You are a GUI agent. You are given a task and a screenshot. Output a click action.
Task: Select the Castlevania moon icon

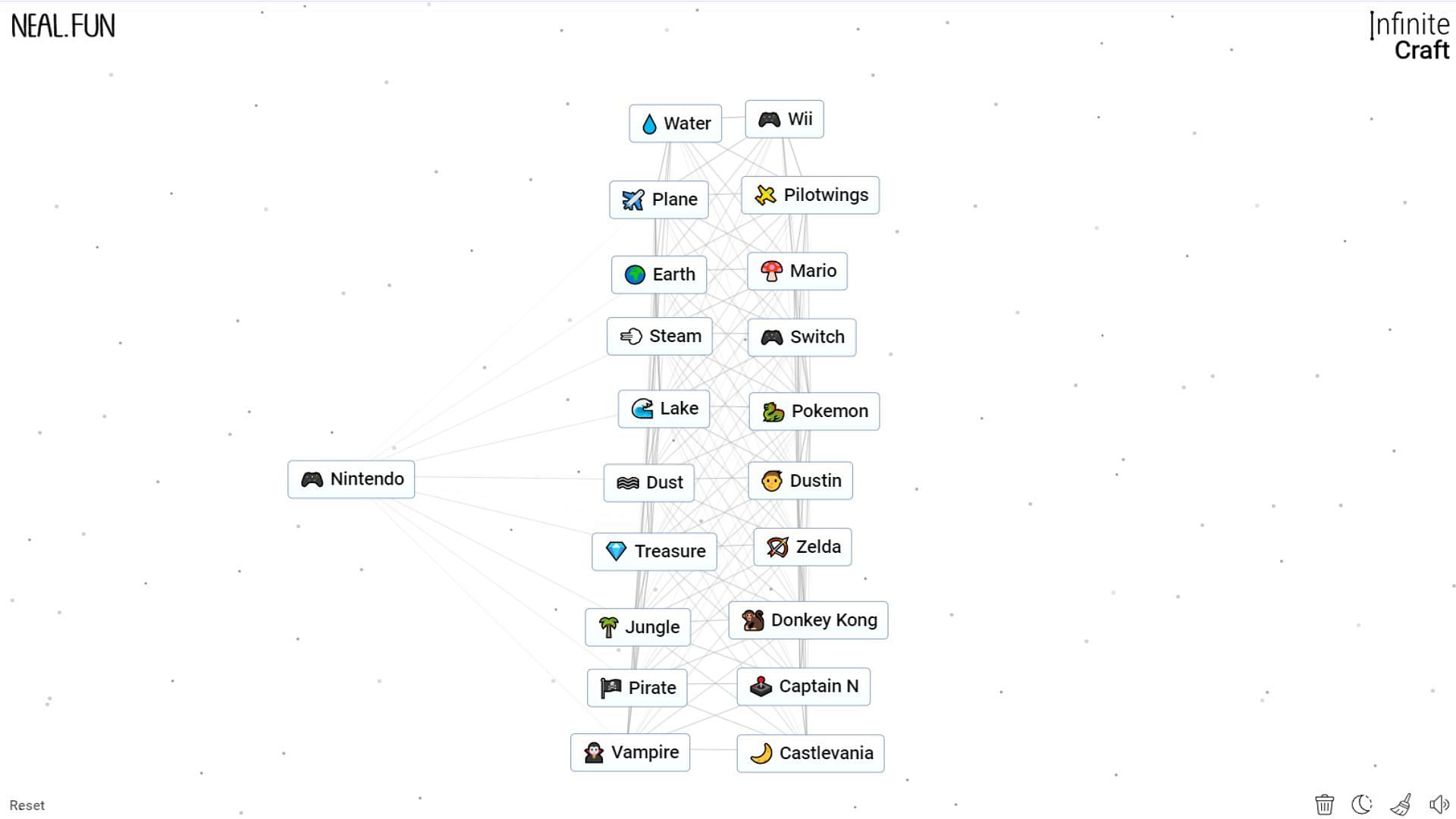click(x=762, y=753)
